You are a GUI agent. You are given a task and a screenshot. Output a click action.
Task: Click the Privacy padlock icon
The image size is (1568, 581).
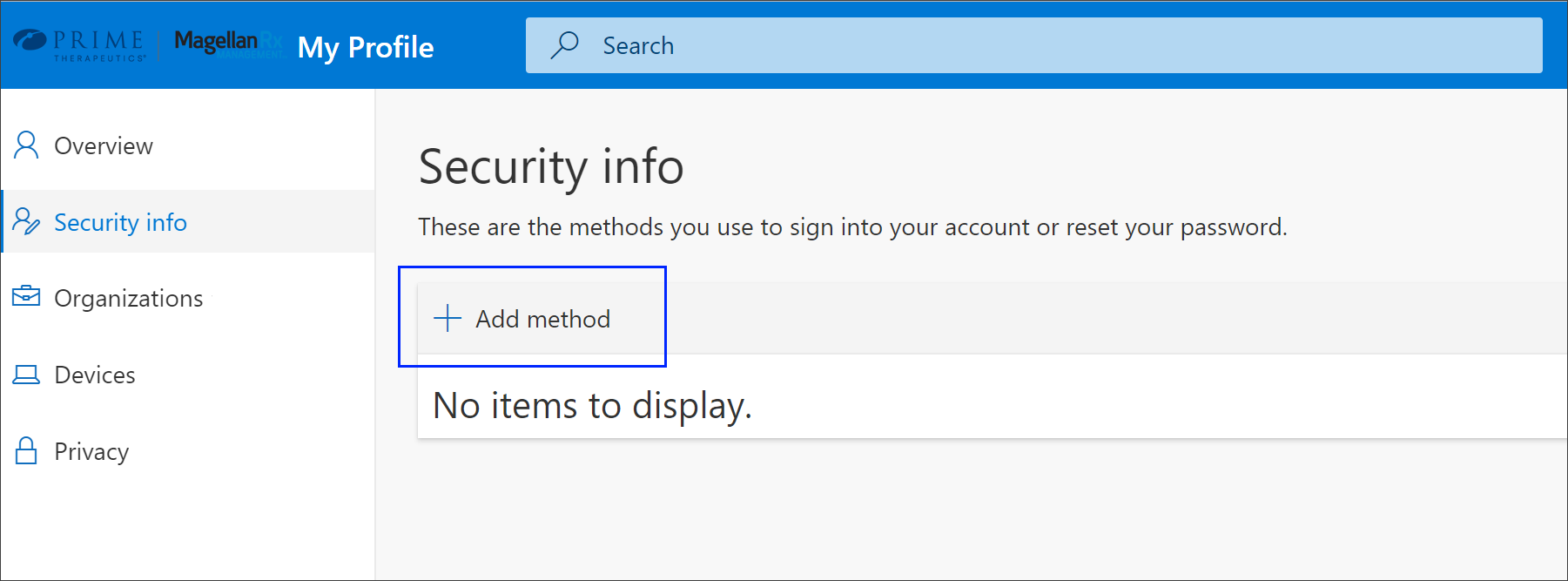pos(26,450)
